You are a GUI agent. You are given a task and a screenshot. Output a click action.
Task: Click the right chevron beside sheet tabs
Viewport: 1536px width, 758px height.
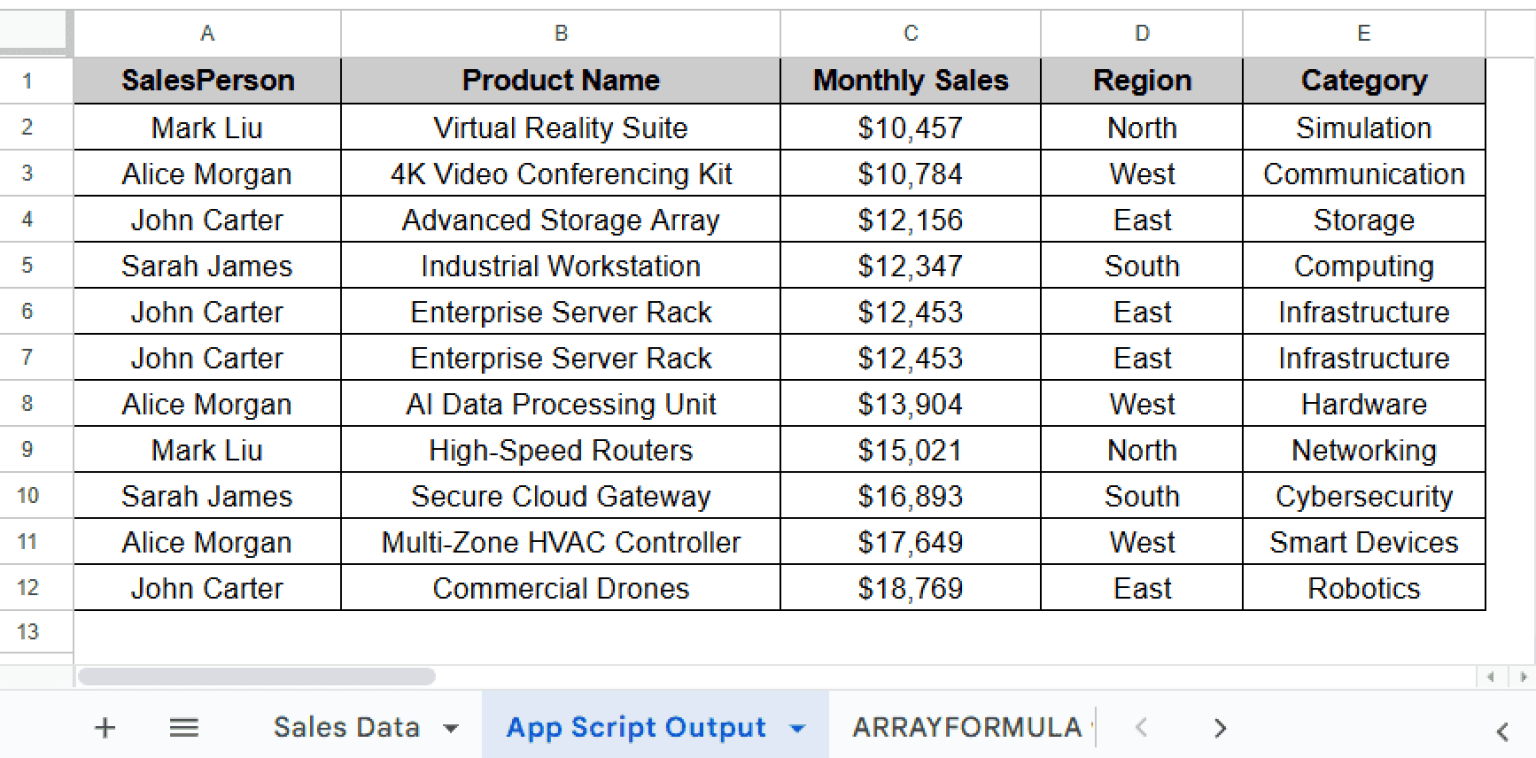[1219, 727]
